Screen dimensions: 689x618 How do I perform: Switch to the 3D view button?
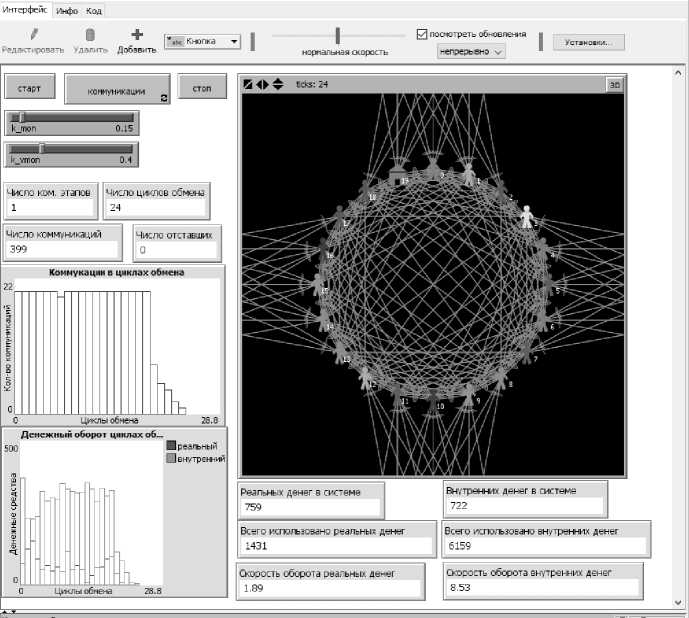614,84
